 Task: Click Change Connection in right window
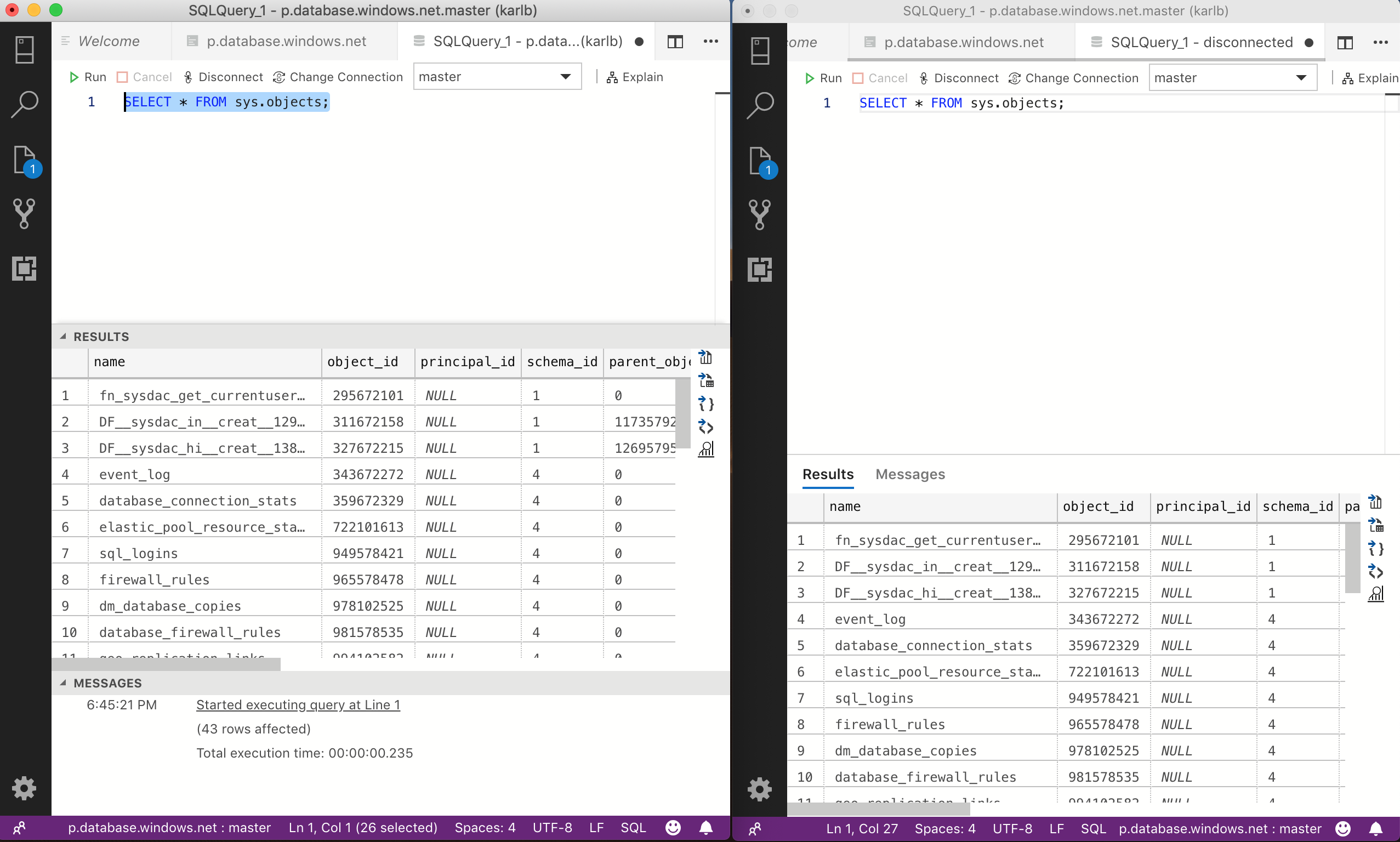[x=1073, y=78]
